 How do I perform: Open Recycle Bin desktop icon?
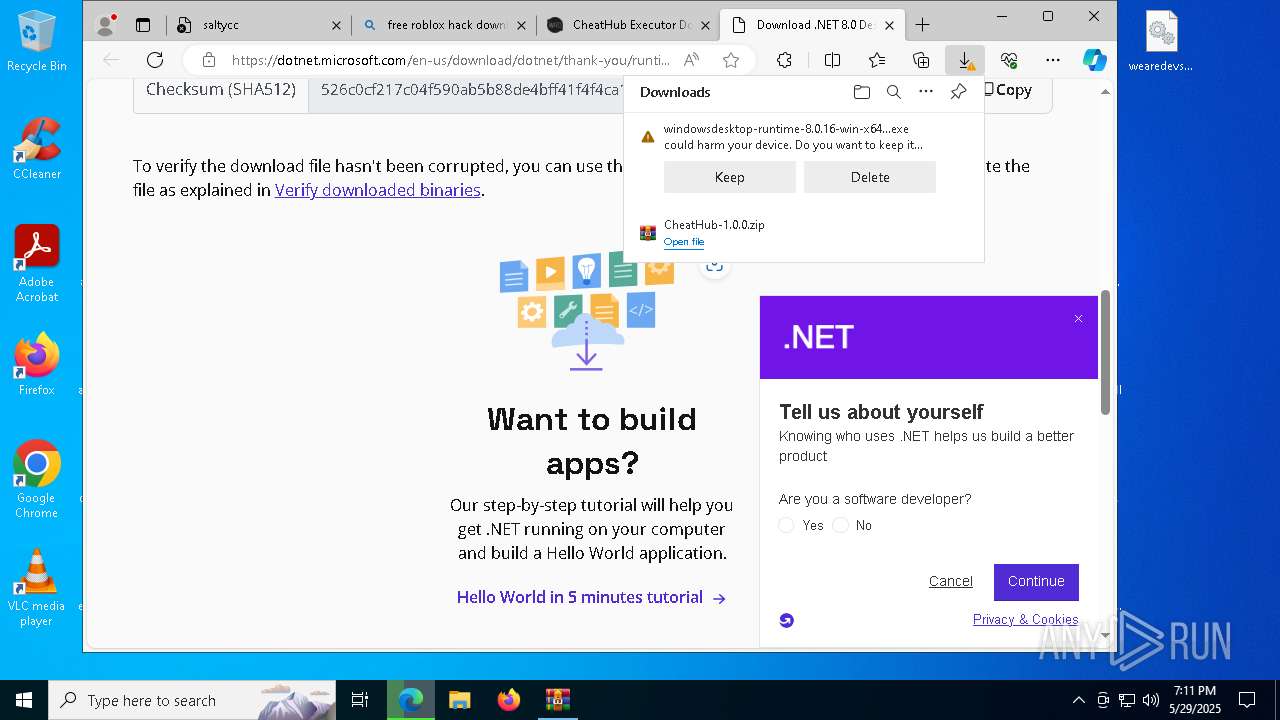(37, 41)
